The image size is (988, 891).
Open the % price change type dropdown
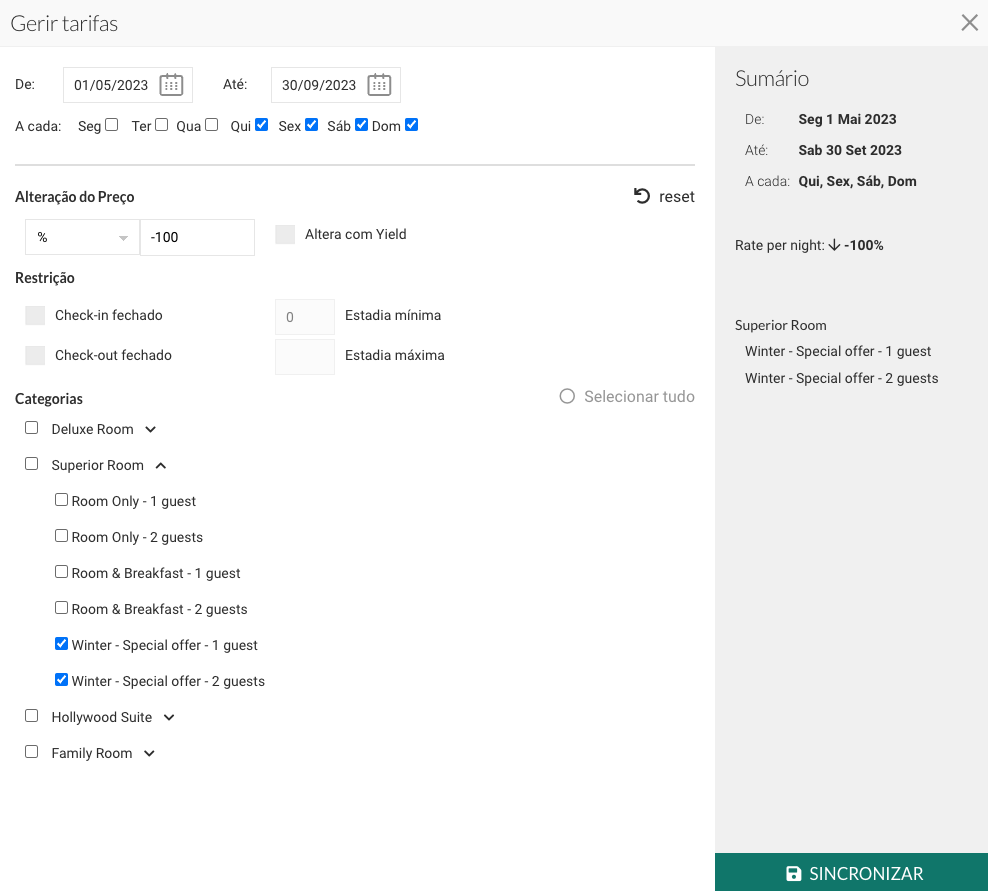point(82,237)
